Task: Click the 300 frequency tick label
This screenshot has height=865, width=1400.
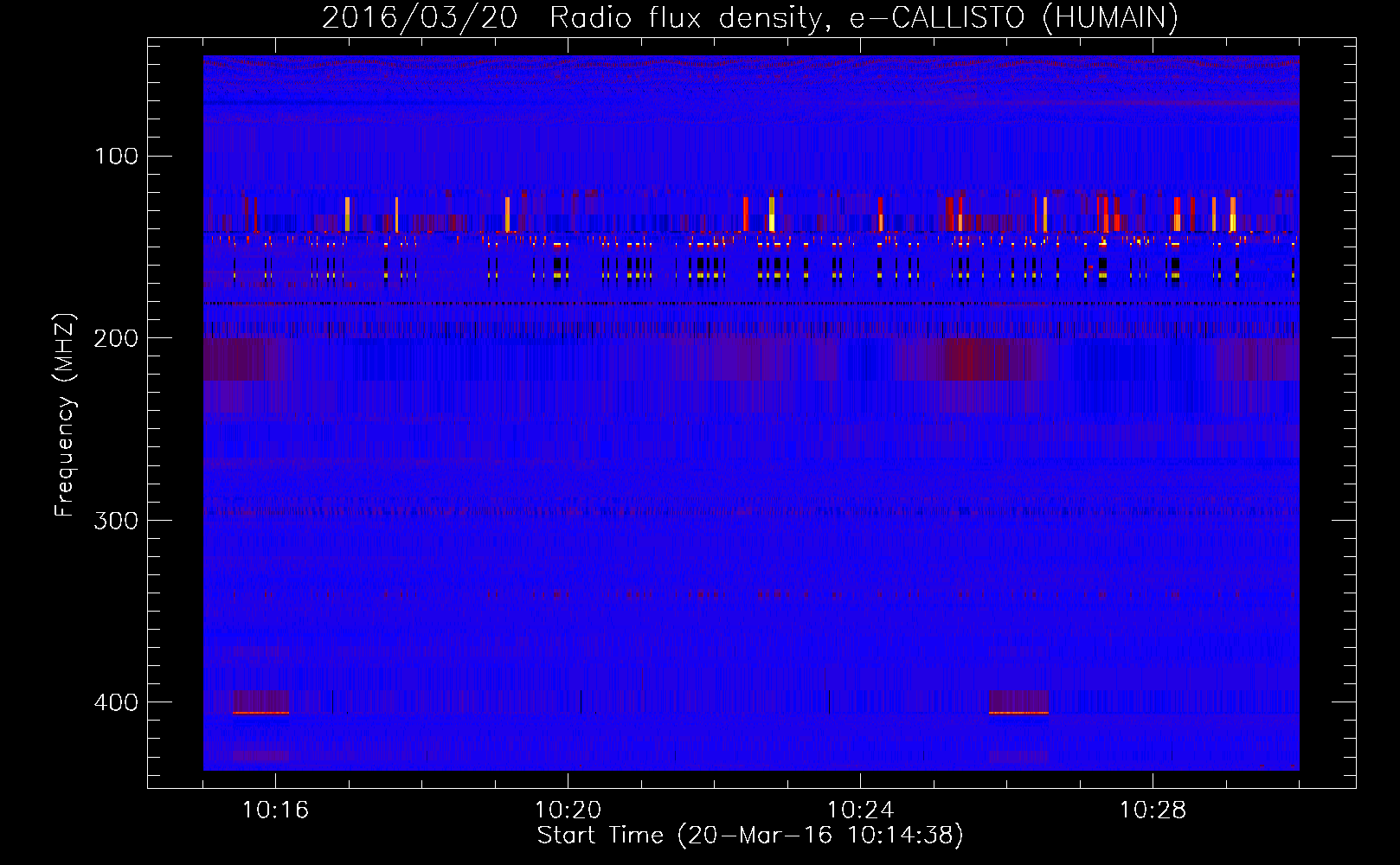Action: 117,520
